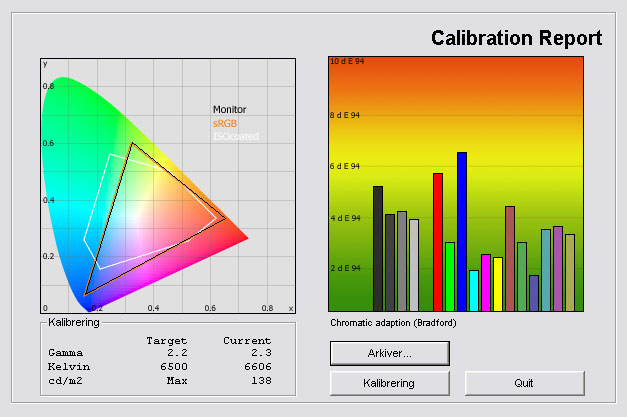Click the 10 d E 94 axis label
627x417 pixels.
(x=347, y=61)
